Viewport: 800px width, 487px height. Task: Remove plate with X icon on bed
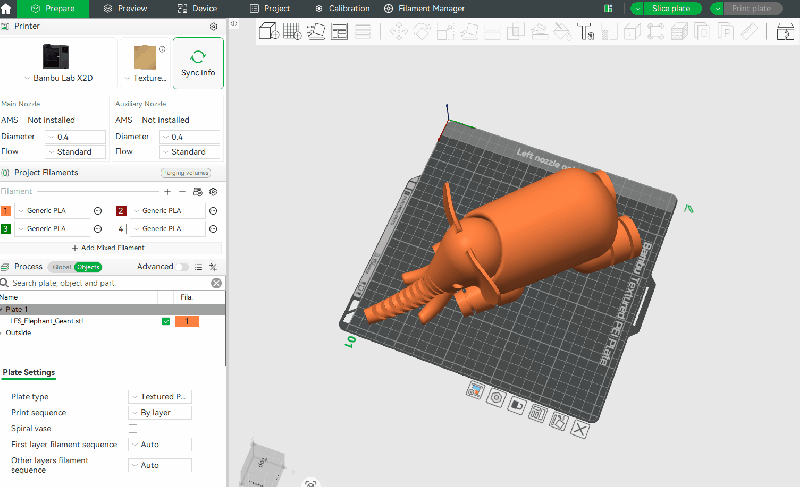(x=579, y=429)
